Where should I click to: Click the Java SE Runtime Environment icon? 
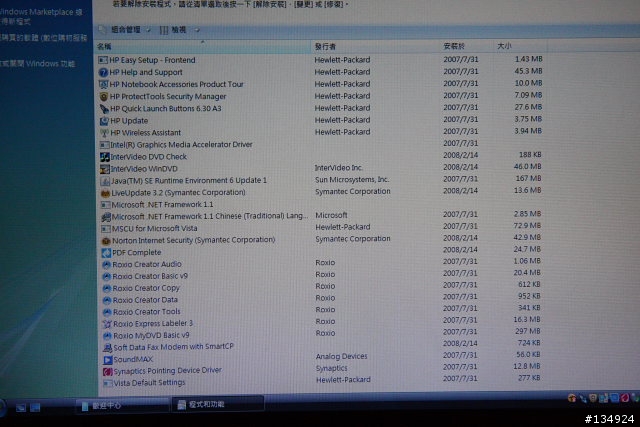[105, 181]
